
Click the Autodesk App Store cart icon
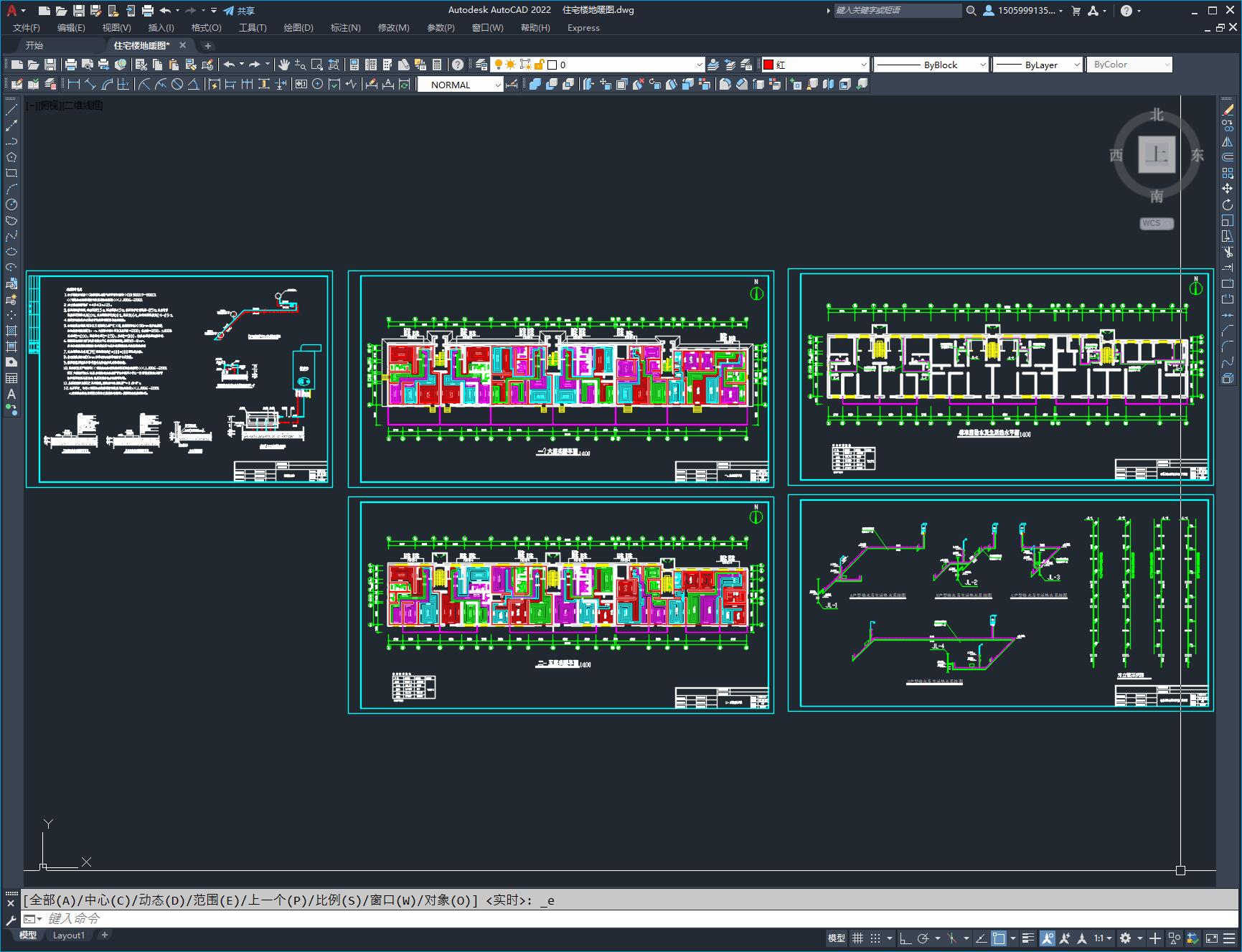(1076, 11)
